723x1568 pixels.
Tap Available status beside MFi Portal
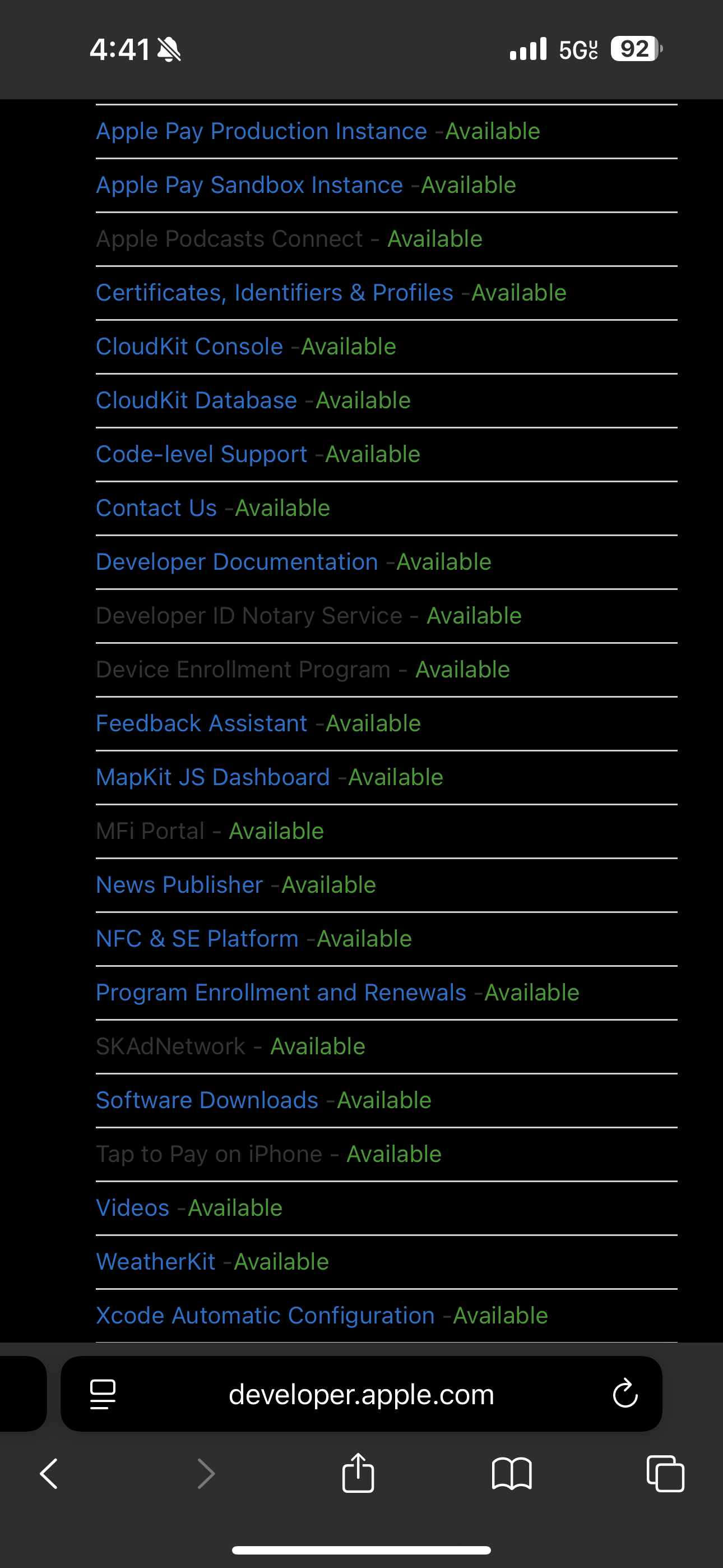click(276, 831)
